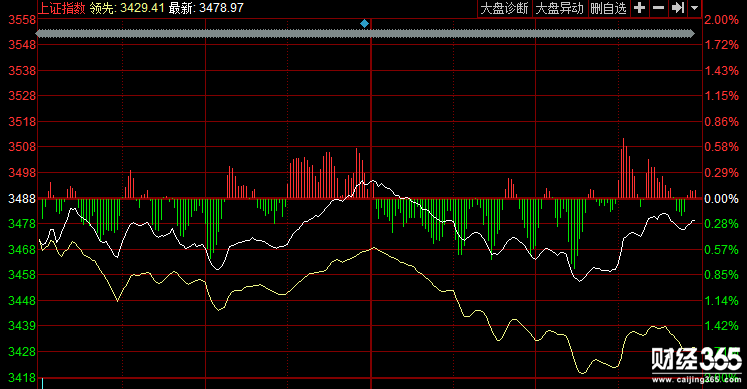Image resolution: width=747 pixels, height=389 pixels.
Task: Open the small triangle dropdown menu
Action: [x=695, y=8]
